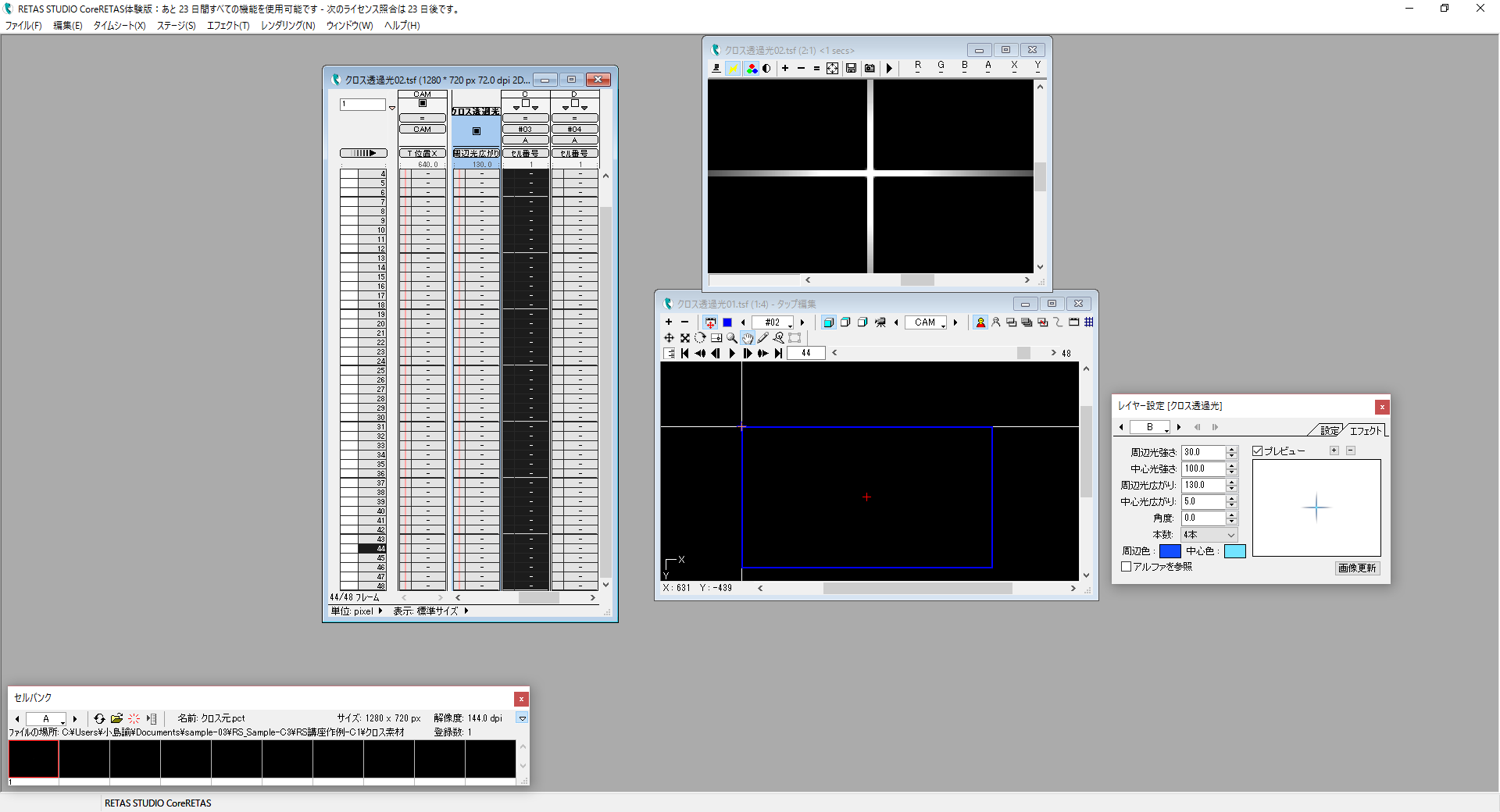
Task: Enable the アルファを参照 checkbox
Action: pos(1127,567)
